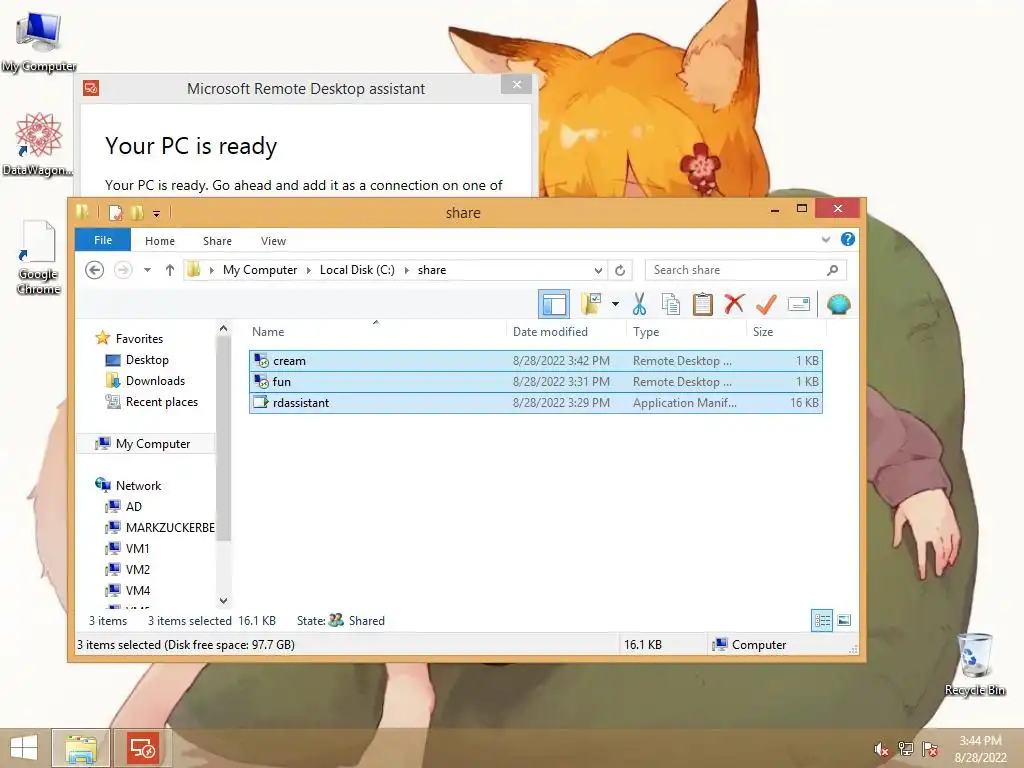Click Favorites in the navigation pane
The image size is (1024, 768).
139,338
